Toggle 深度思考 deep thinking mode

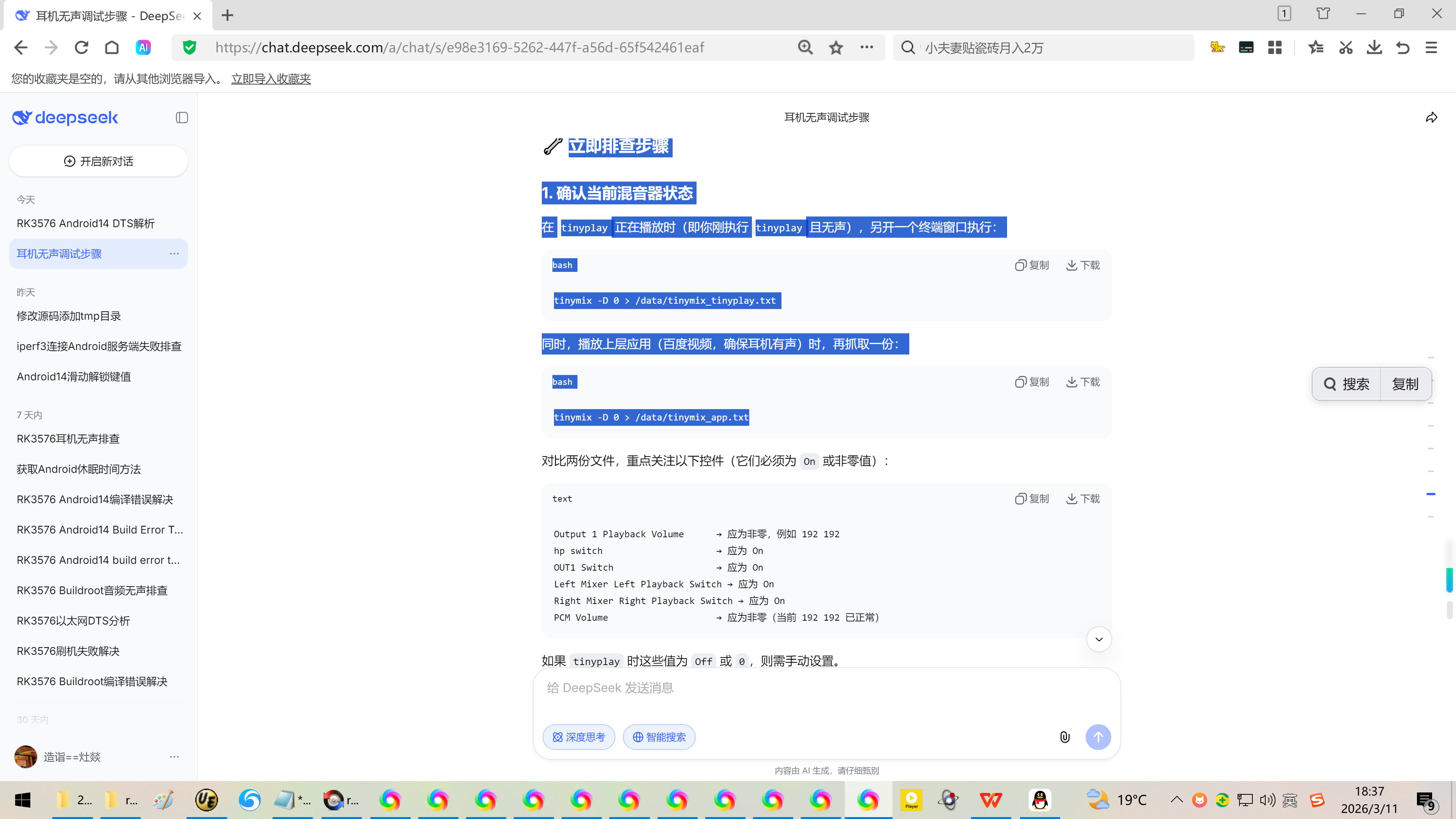[579, 737]
